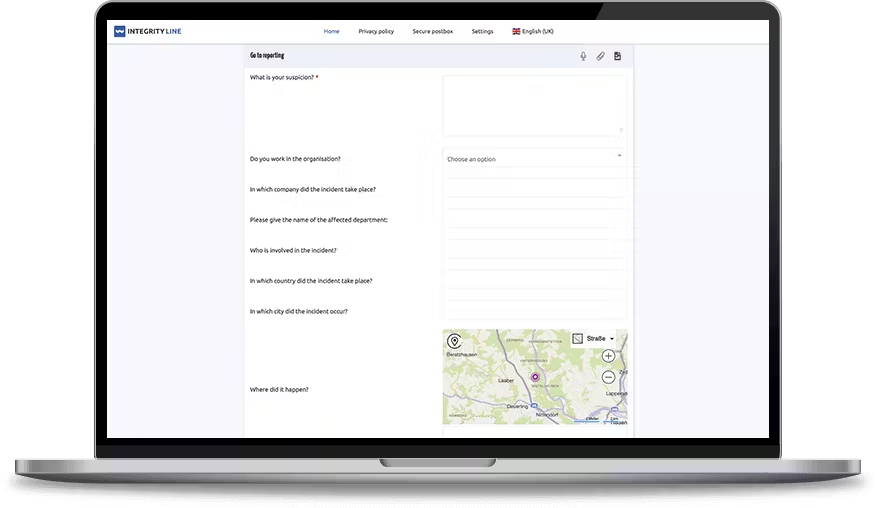877x508 pixels.
Task: Open 'Choose an option' dropdown
Action: 535,159
